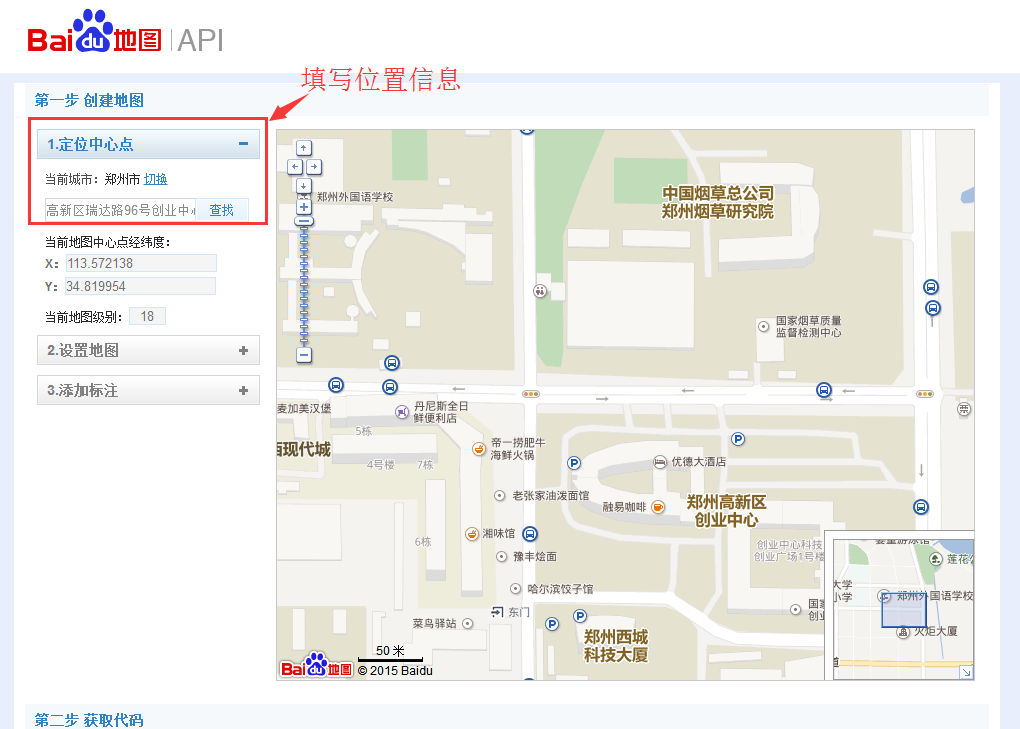Click the marker dot for 菜鸟驿站
The width and height of the screenshot is (1020, 729).
[x=468, y=623]
